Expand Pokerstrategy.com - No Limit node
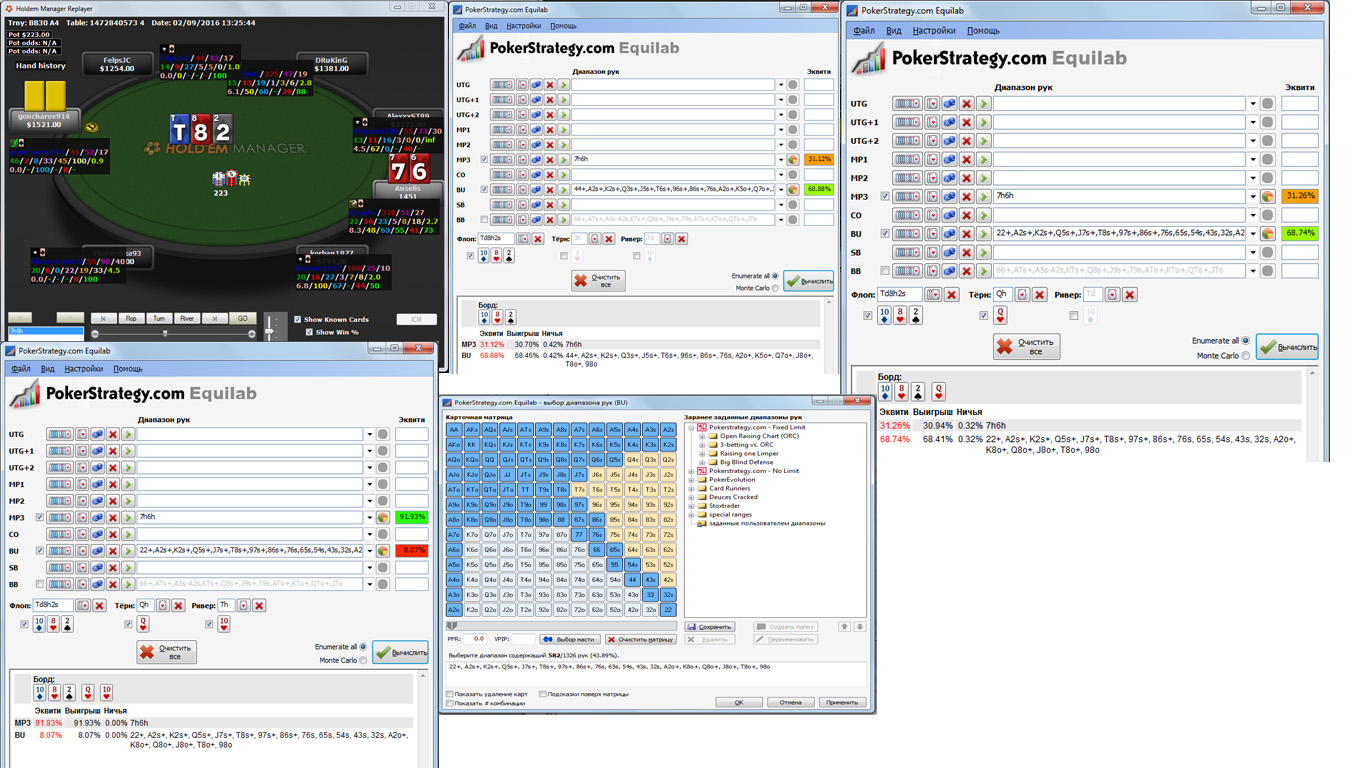This screenshot has width=1366, height=768. (x=691, y=471)
